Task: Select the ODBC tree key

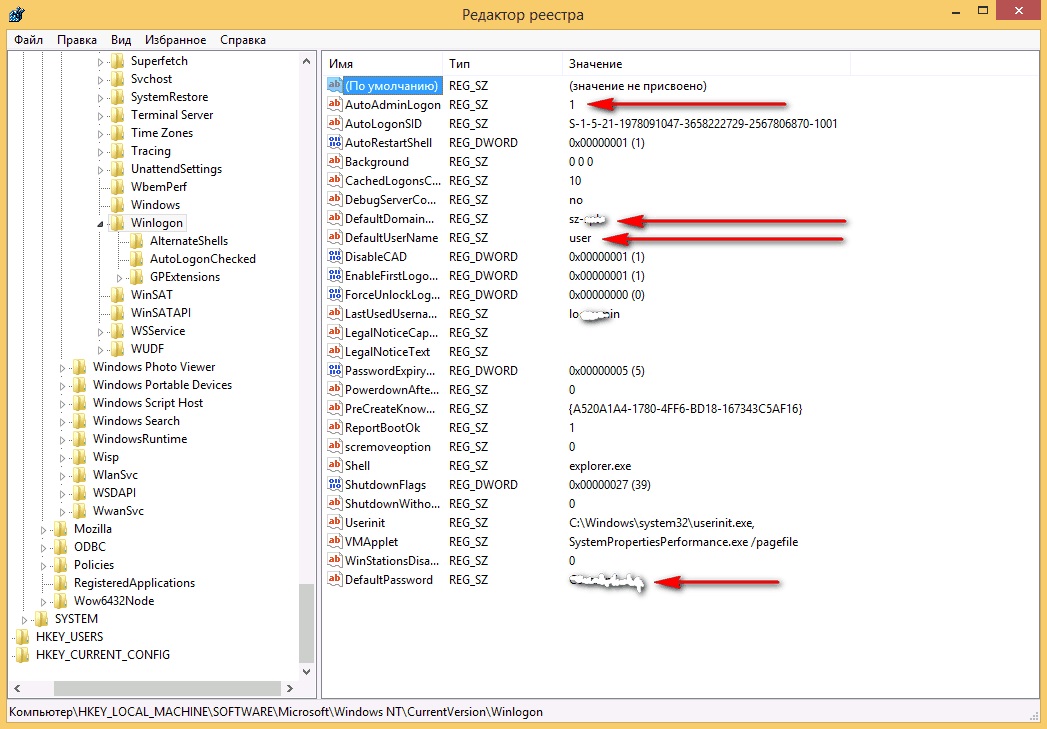Action: [89, 547]
